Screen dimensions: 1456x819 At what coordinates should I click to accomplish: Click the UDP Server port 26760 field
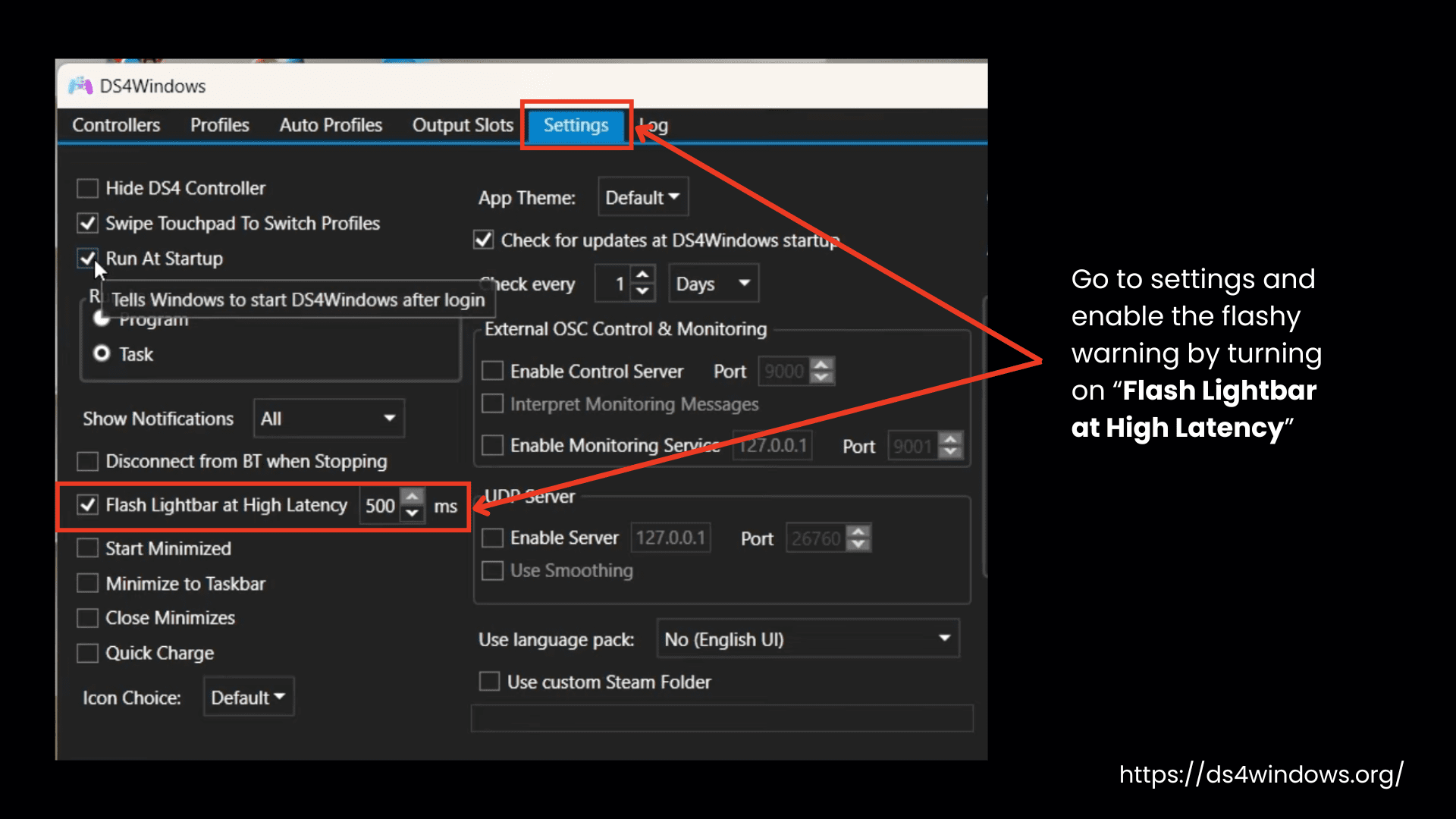816,538
